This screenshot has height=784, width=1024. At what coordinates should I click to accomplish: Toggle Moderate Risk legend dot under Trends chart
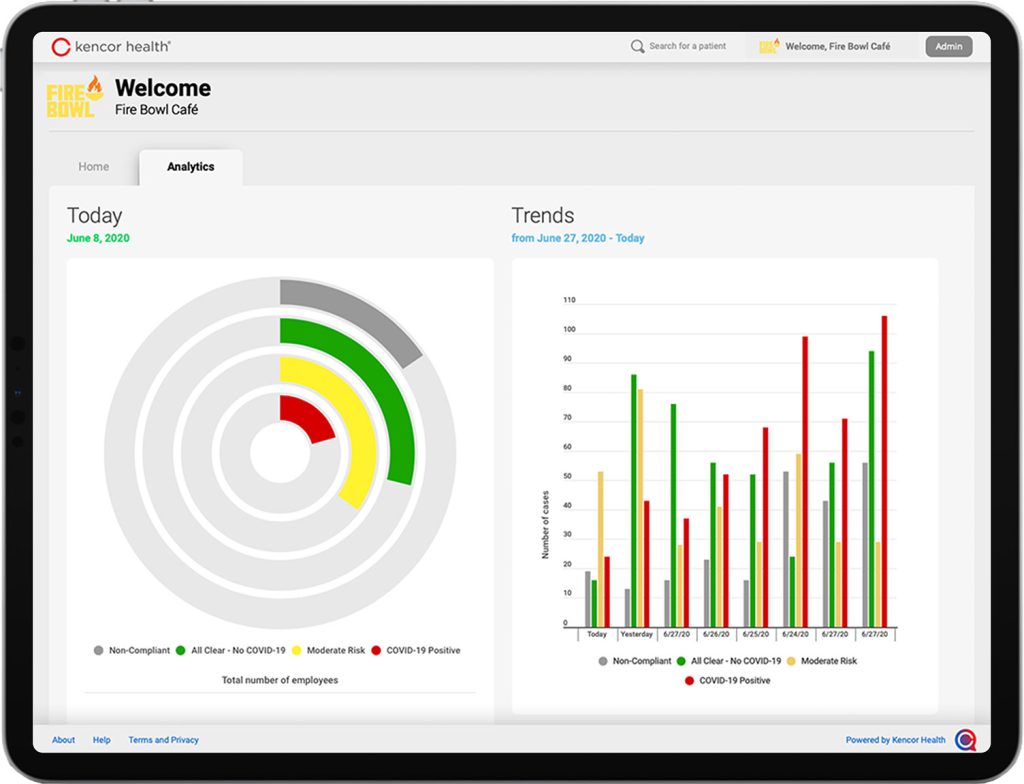point(791,661)
